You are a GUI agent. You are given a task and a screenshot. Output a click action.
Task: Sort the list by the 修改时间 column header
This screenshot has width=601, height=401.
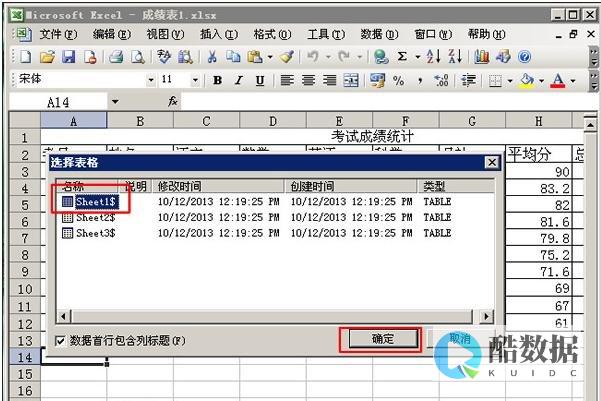[218, 186]
